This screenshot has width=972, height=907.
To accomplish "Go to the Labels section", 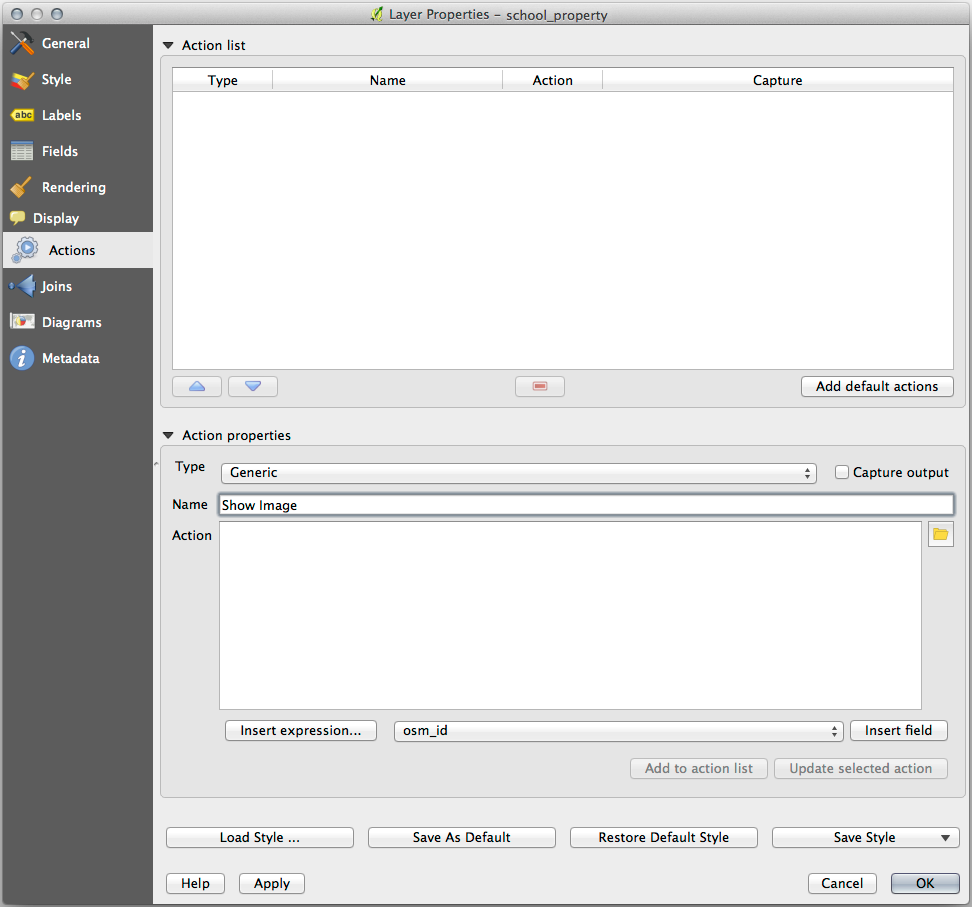I will [61, 115].
